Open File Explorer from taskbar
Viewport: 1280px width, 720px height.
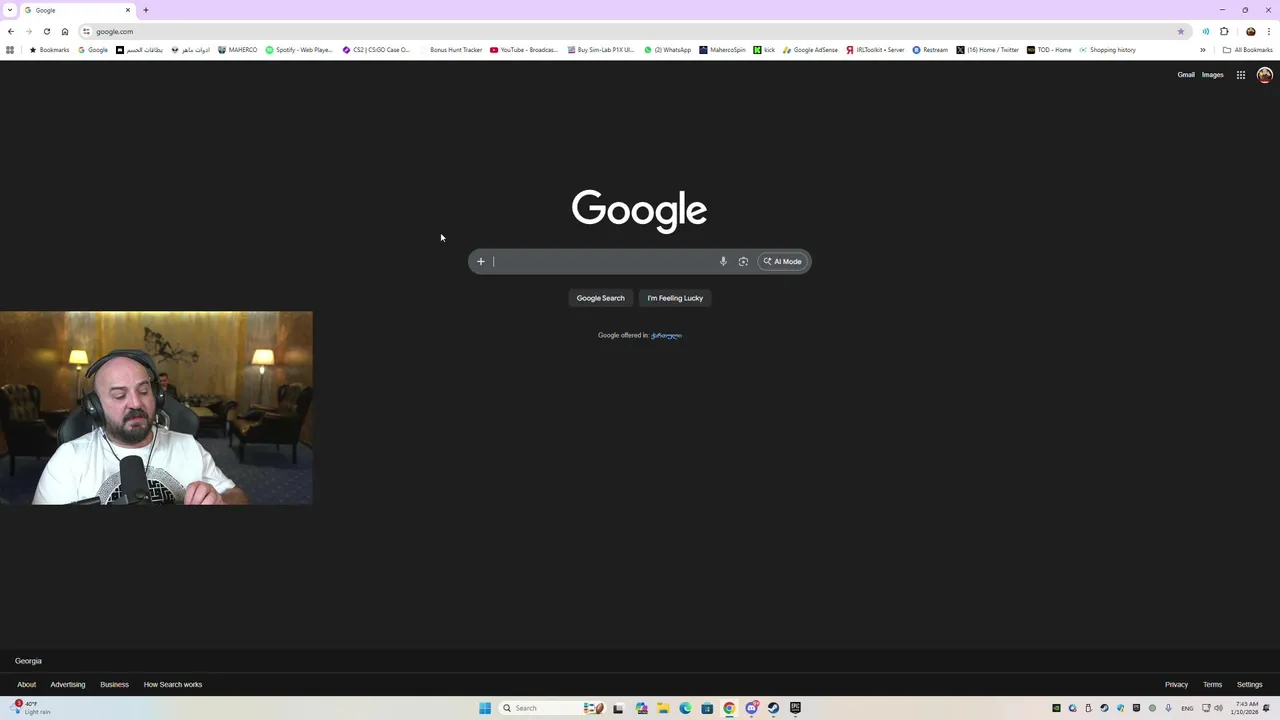pos(663,708)
